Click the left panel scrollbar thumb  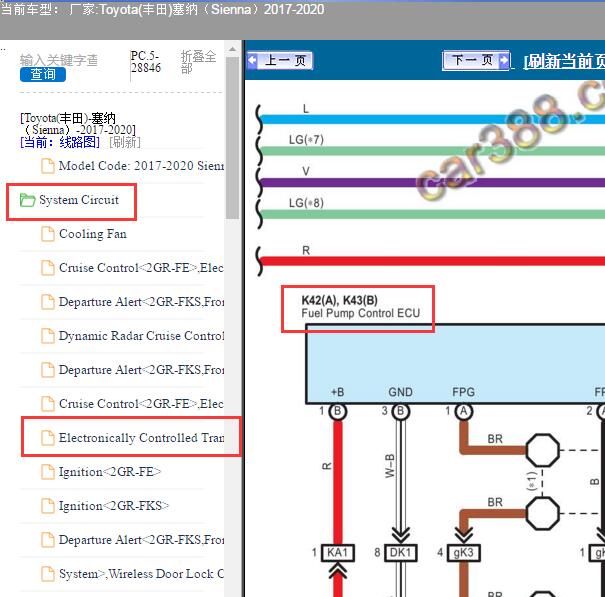coord(232,138)
